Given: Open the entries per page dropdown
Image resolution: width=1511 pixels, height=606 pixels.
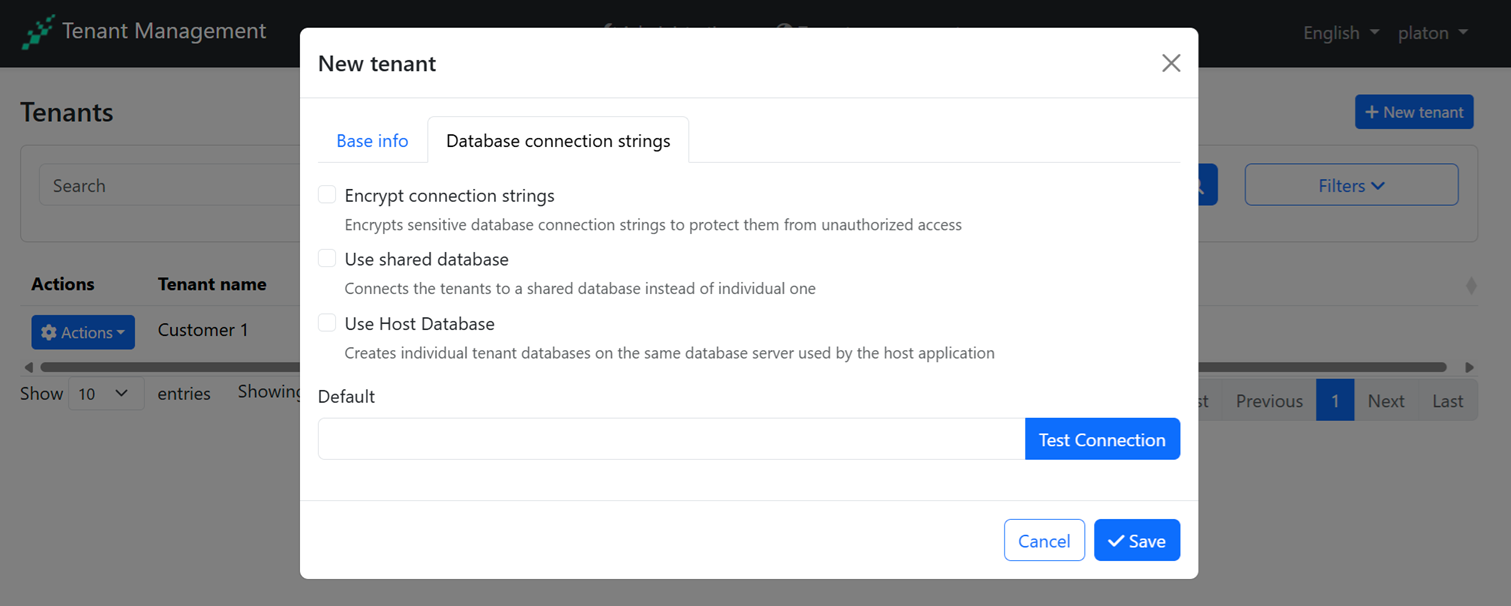Looking at the screenshot, I should click(x=105, y=394).
